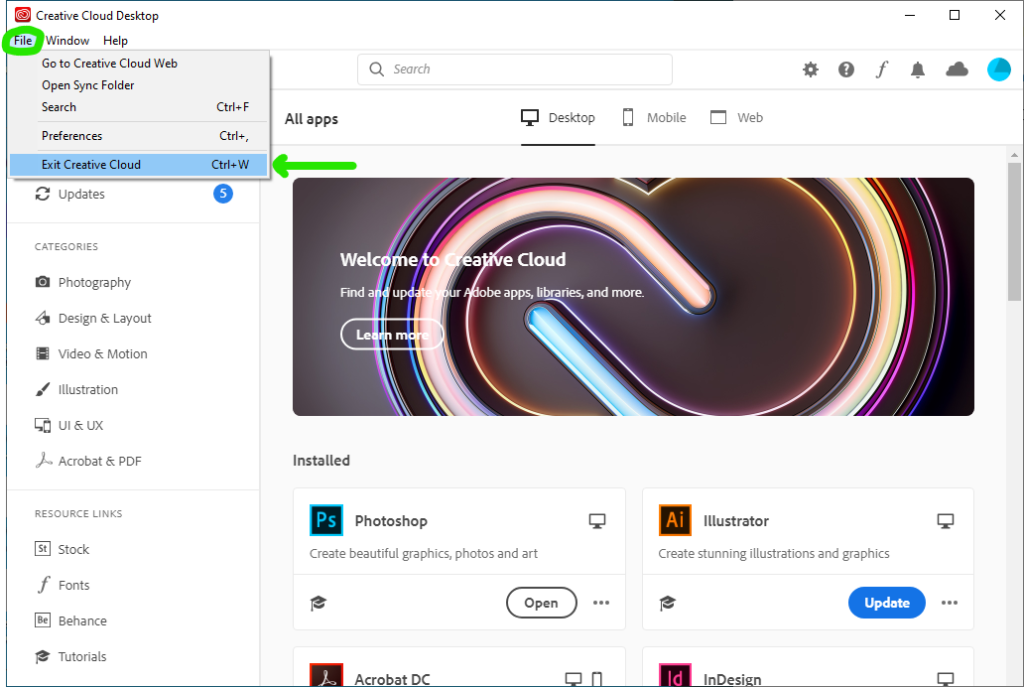Screen dimensions: 1024x687
Task: Click the Illustration category icon
Action: point(42,389)
